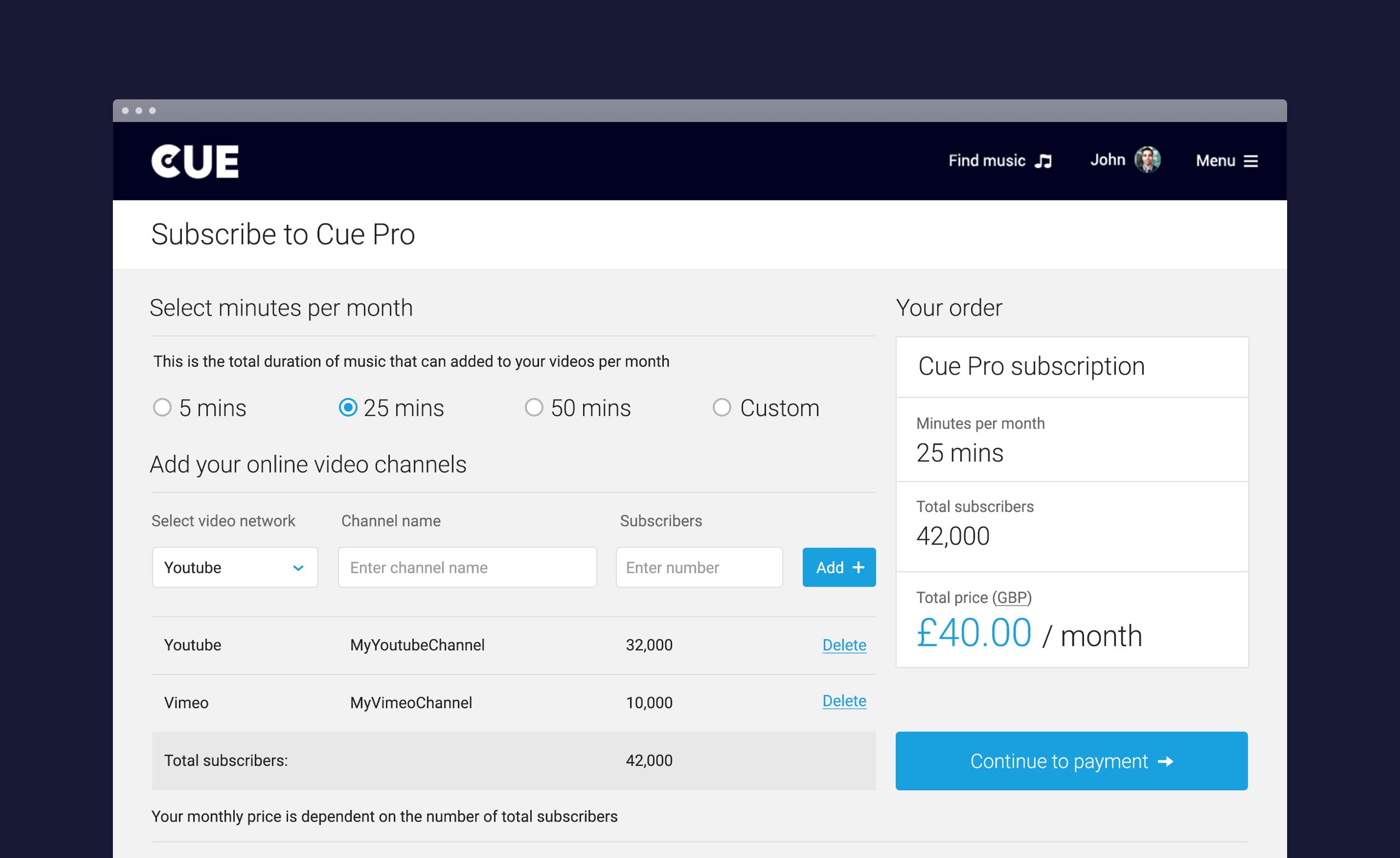Click the video network dropdown chevron
The width and height of the screenshot is (1400, 858).
pos(298,568)
